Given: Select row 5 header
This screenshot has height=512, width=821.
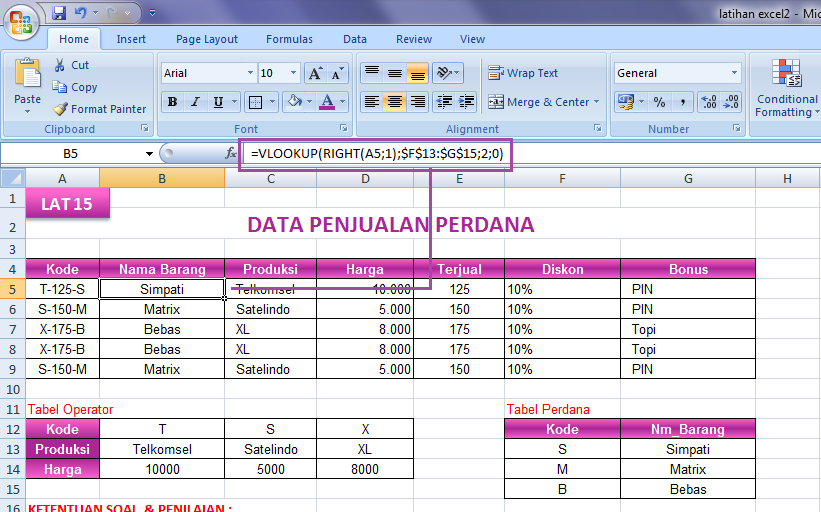Looking at the screenshot, I should (x=13, y=289).
